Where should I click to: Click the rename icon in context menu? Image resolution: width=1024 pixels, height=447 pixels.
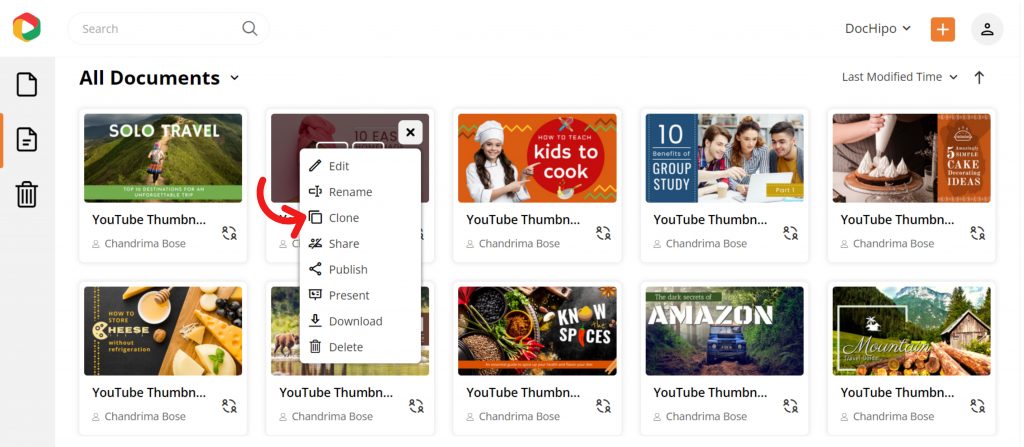coord(315,191)
